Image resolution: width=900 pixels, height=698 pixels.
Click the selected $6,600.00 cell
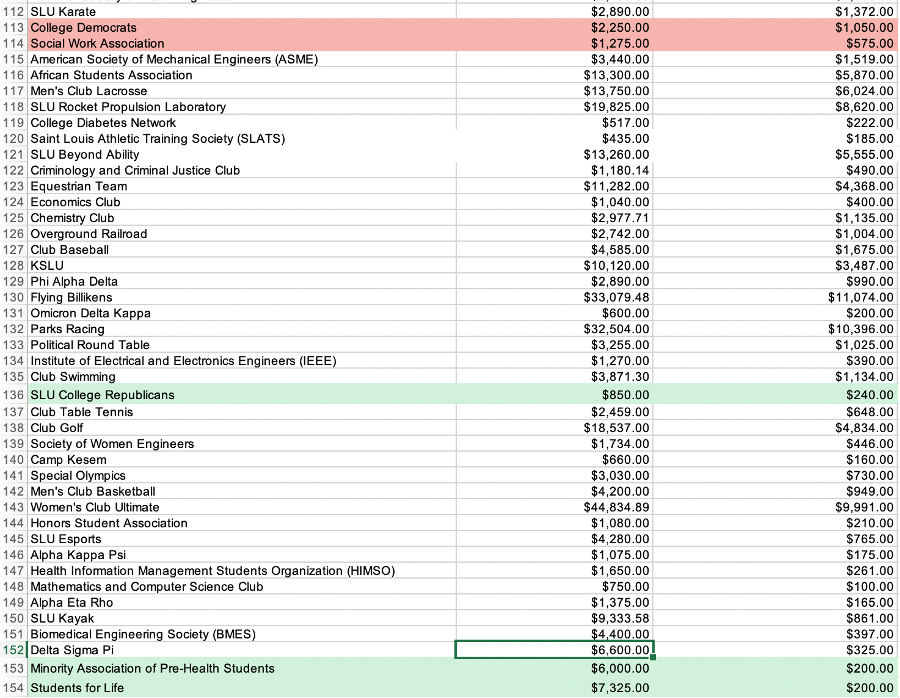click(x=555, y=651)
